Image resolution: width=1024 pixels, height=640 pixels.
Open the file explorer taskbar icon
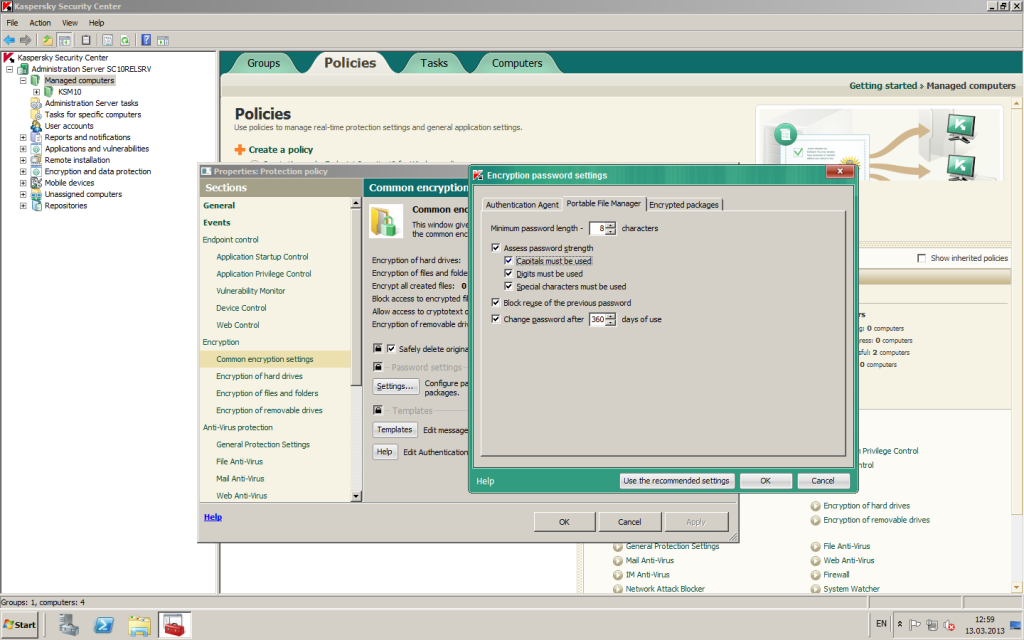coord(139,625)
